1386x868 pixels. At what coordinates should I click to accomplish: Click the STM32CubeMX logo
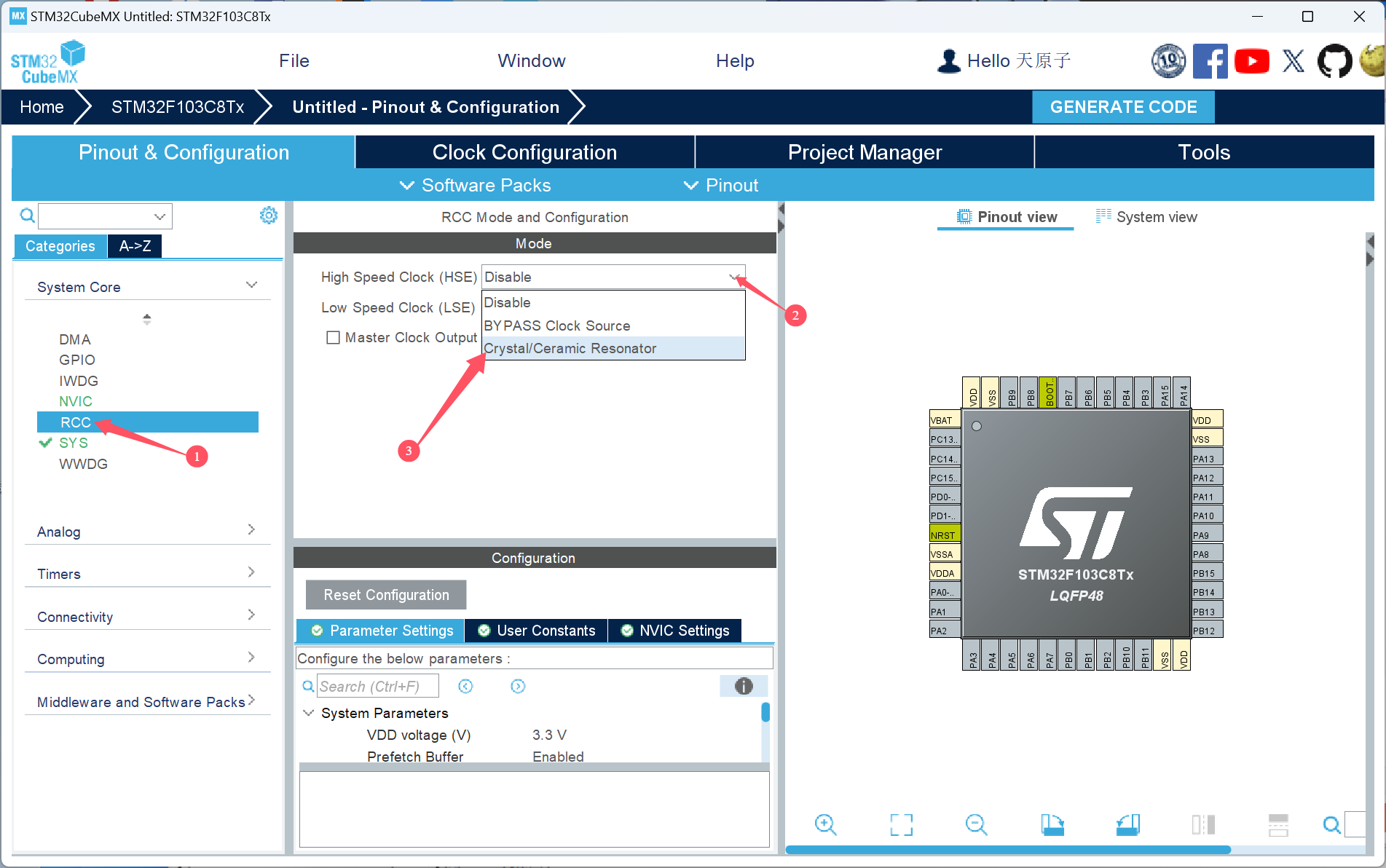[47, 60]
